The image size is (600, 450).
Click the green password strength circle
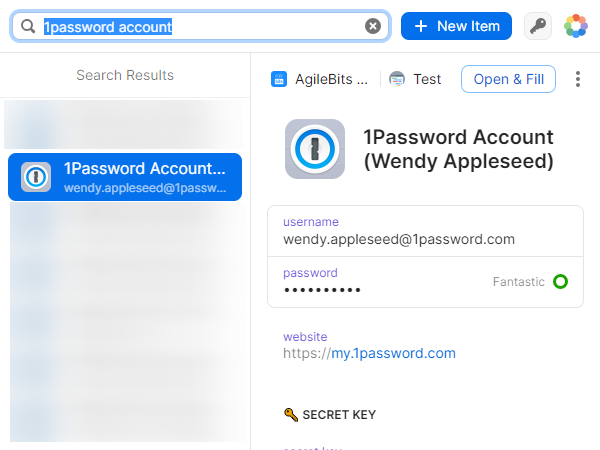click(x=561, y=282)
